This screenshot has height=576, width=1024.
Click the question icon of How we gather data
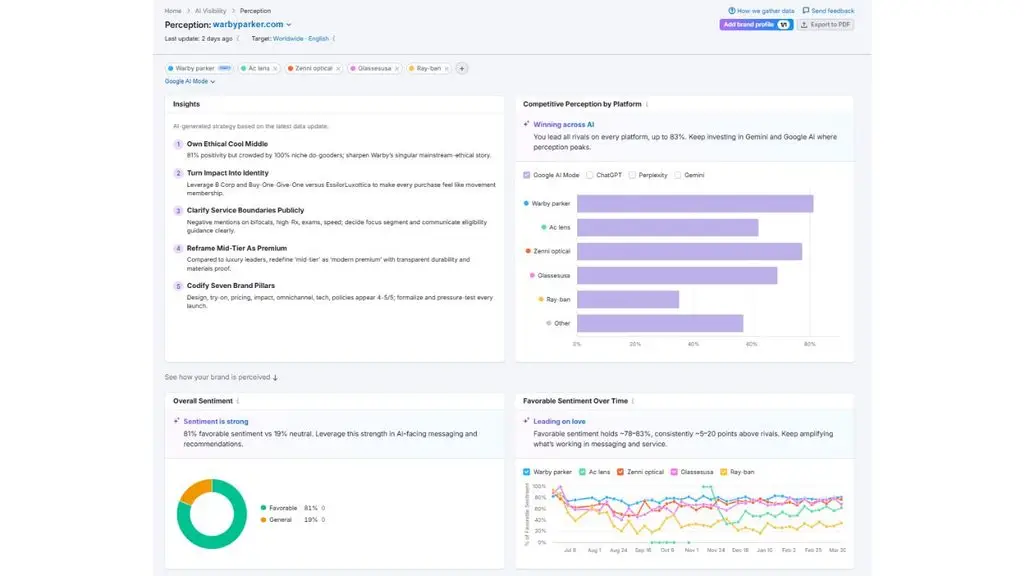731,10
